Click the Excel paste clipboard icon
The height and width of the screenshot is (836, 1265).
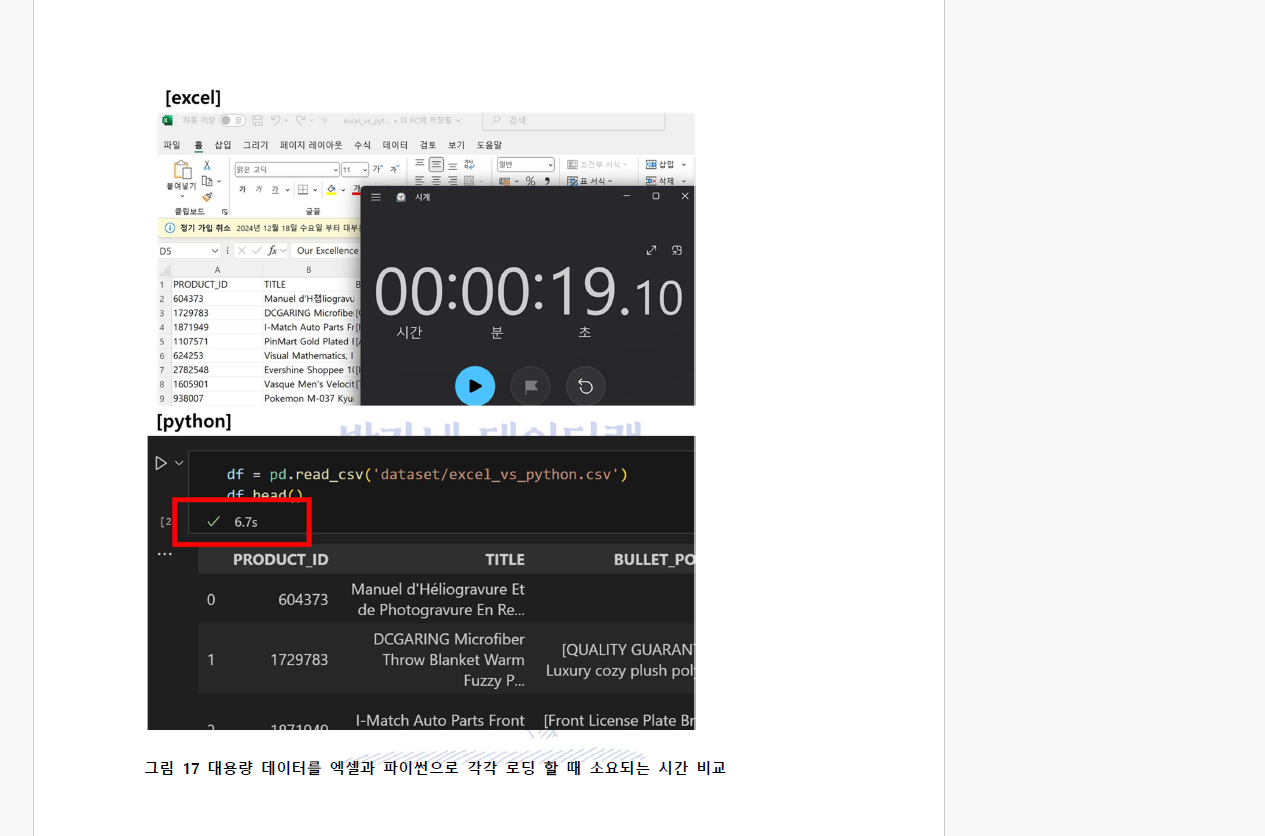pyautogui.click(x=183, y=170)
